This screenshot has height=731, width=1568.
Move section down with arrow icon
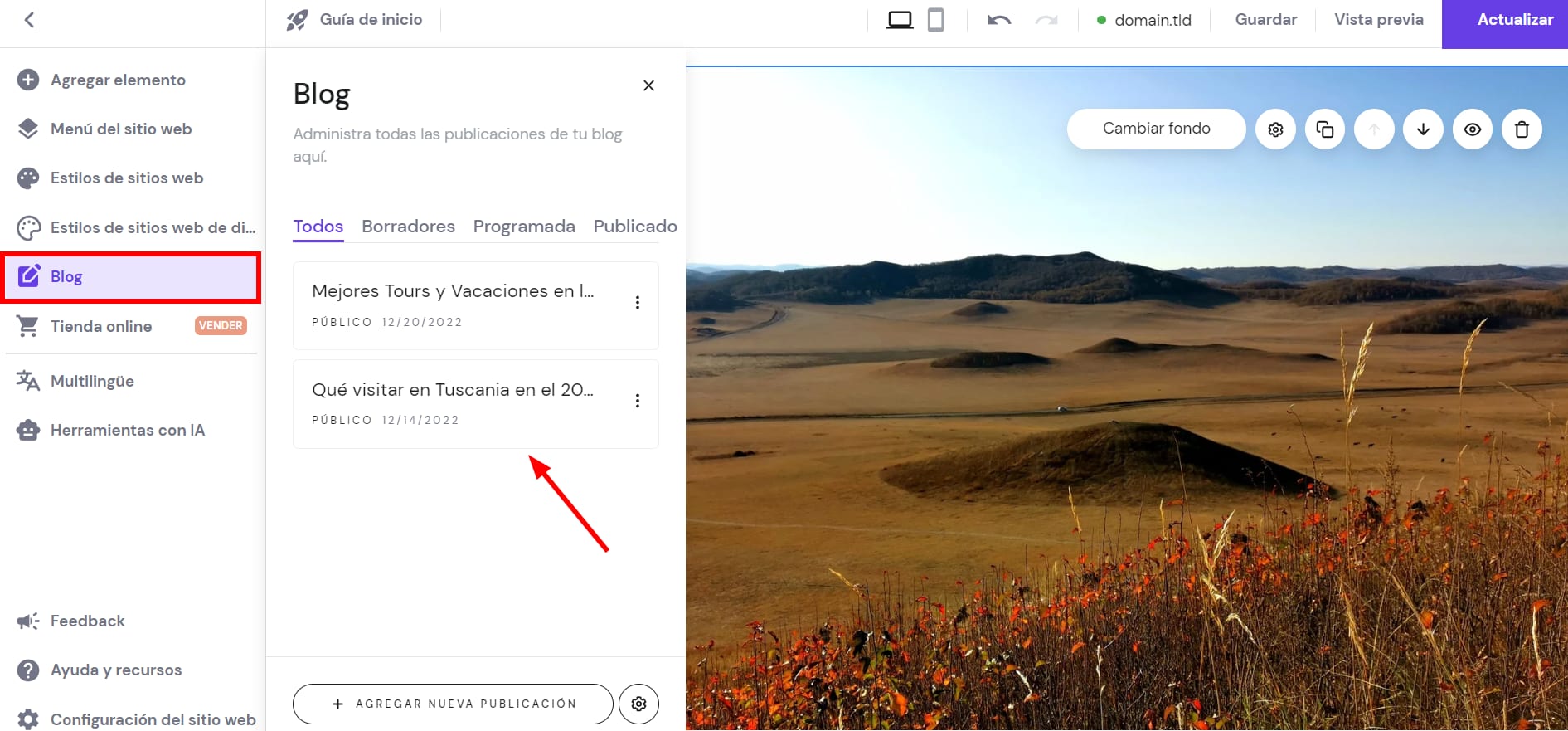click(1423, 129)
